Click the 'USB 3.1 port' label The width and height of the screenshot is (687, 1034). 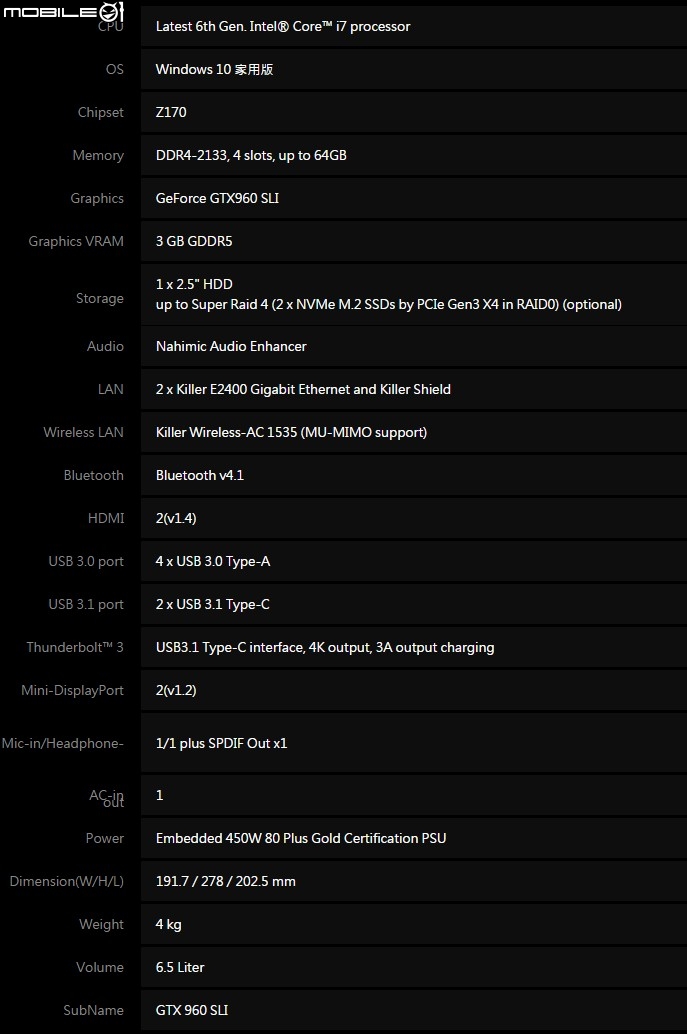point(86,605)
